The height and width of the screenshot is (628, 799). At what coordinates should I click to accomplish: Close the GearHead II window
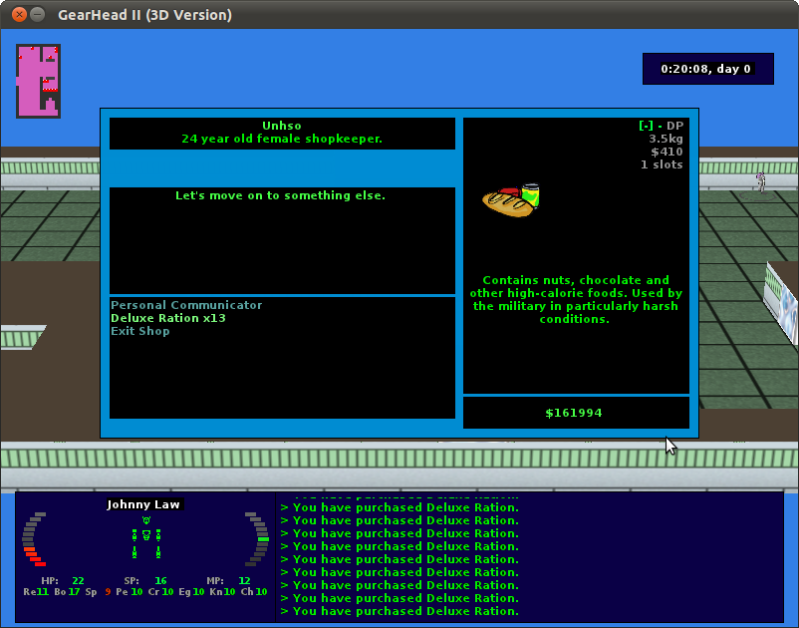(19, 14)
